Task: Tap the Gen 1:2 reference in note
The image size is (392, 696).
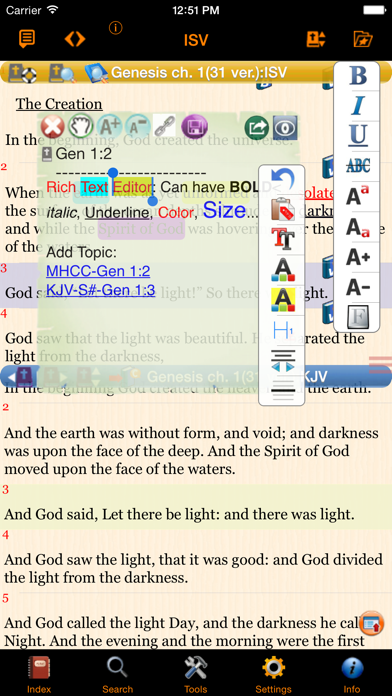Action: tap(84, 154)
